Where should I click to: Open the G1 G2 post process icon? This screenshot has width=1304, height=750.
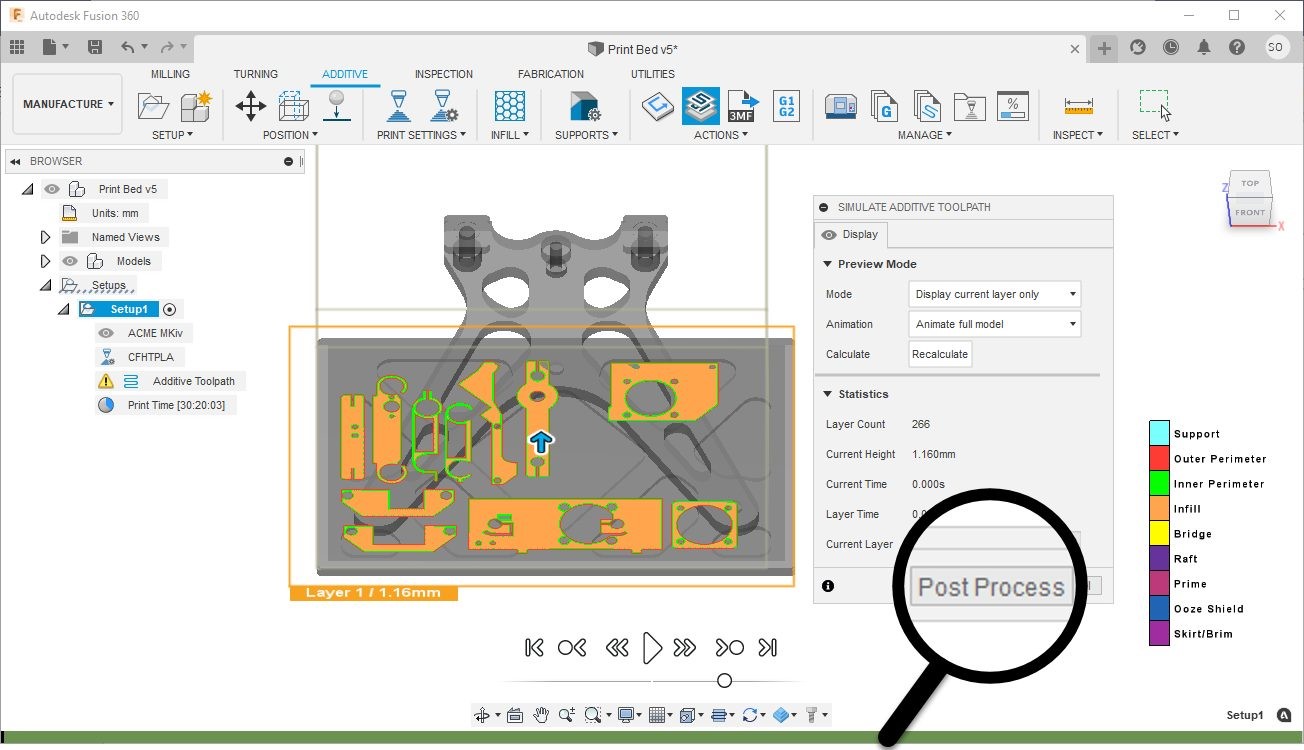tap(786, 106)
